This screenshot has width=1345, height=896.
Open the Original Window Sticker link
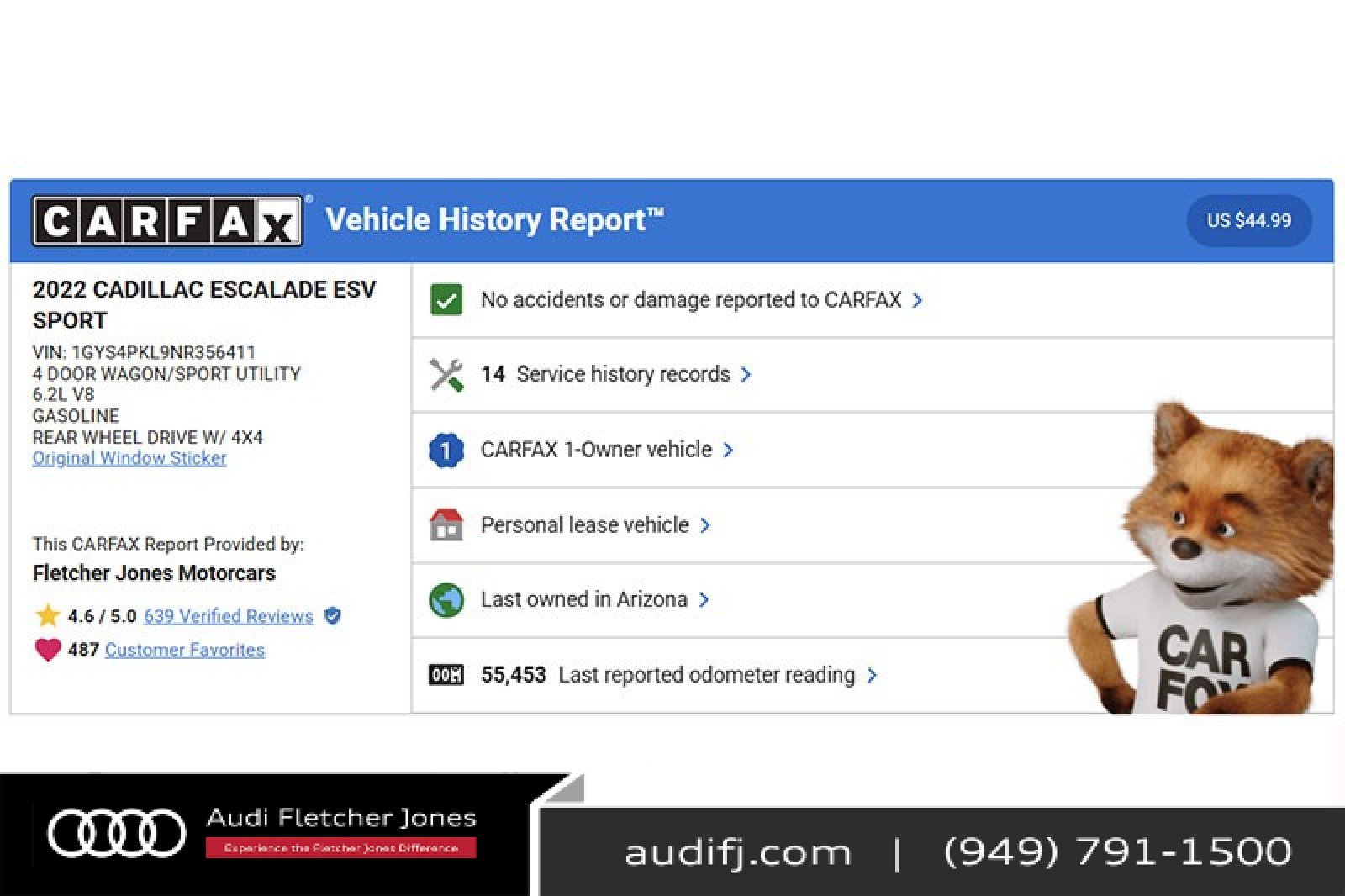(129, 458)
